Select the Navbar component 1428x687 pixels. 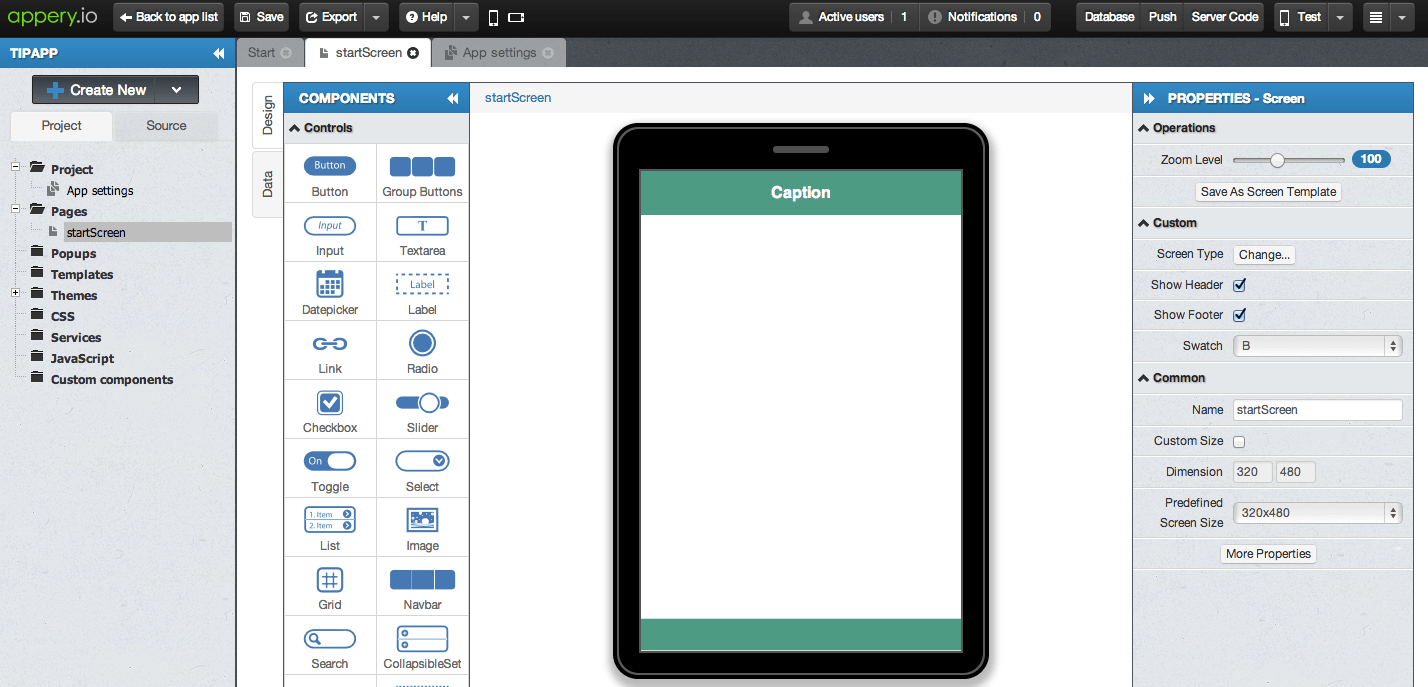coord(421,587)
